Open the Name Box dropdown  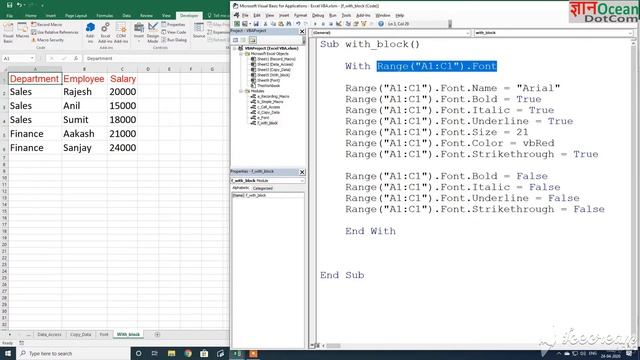32,58
